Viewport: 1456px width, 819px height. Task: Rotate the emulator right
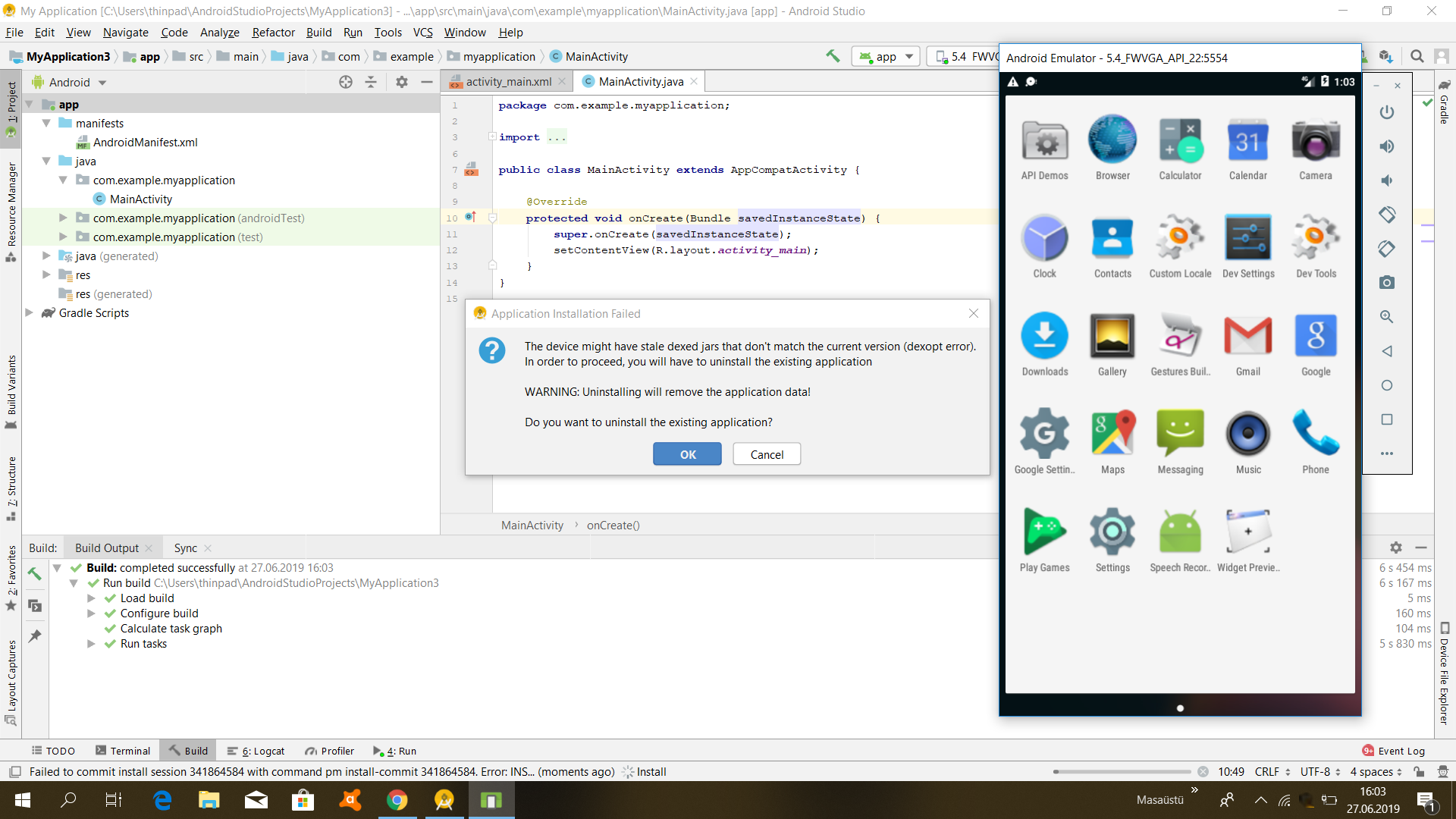click(1387, 249)
